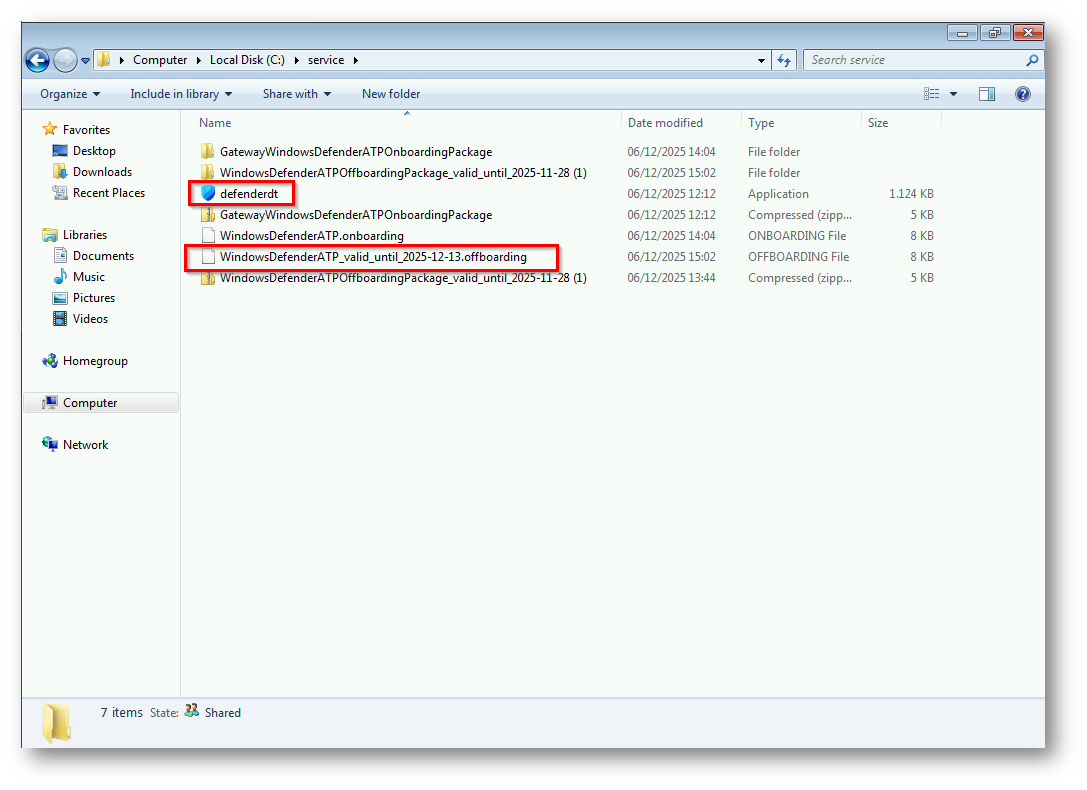Click the Application type cell for defenderdt
This screenshot has height=790, width=1087.
778,194
